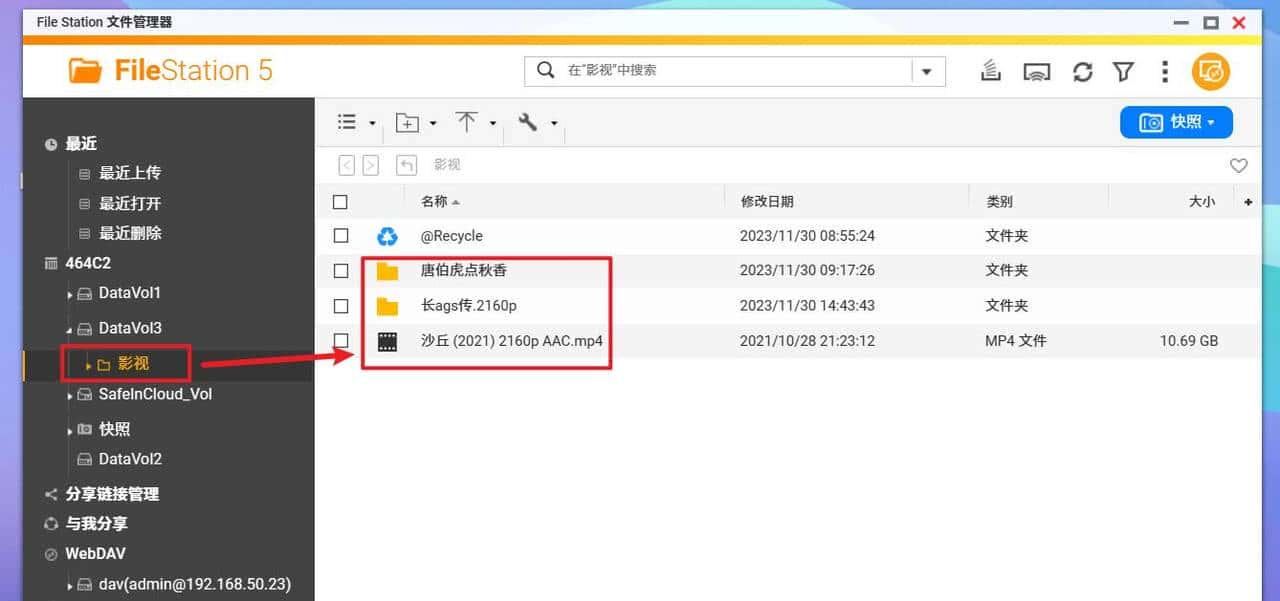Sort by the 大小 column header

point(1202,201)
